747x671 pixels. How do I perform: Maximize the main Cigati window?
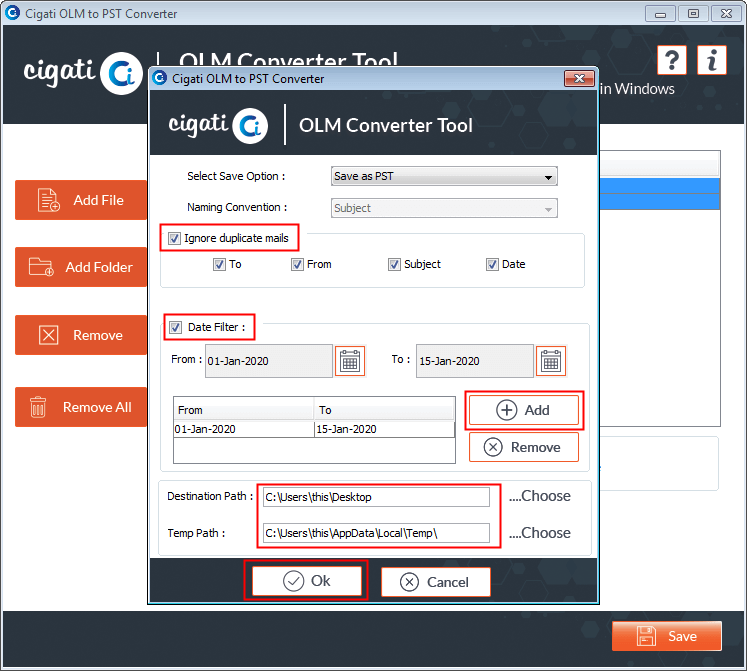[693, 14]
